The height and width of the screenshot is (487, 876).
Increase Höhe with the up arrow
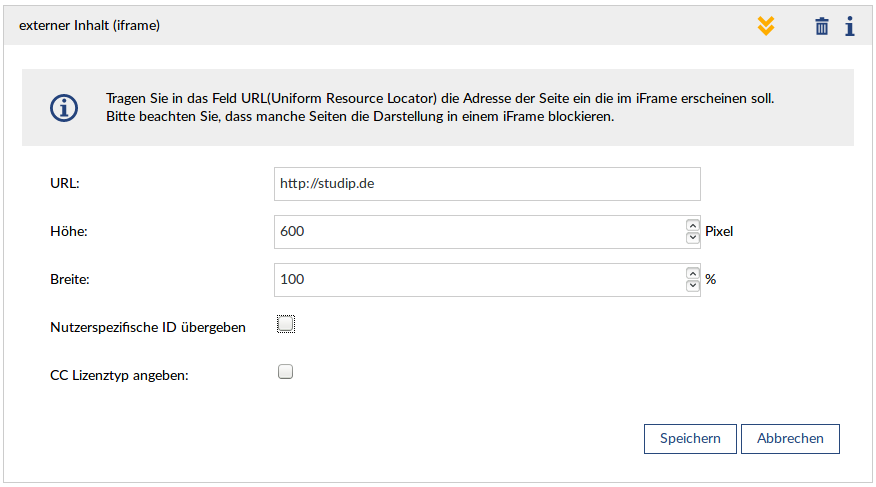[693, 225]
